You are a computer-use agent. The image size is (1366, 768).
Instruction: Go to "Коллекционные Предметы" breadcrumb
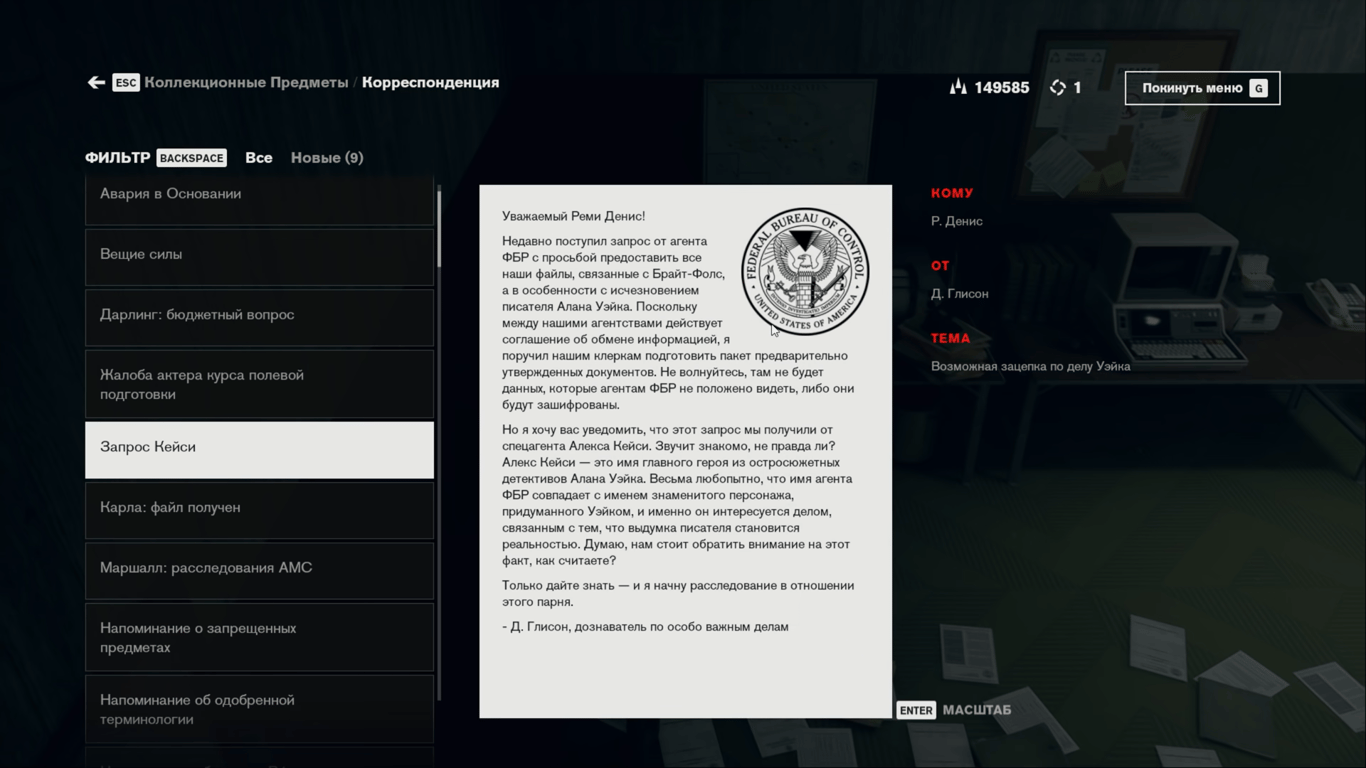(246, 83)
